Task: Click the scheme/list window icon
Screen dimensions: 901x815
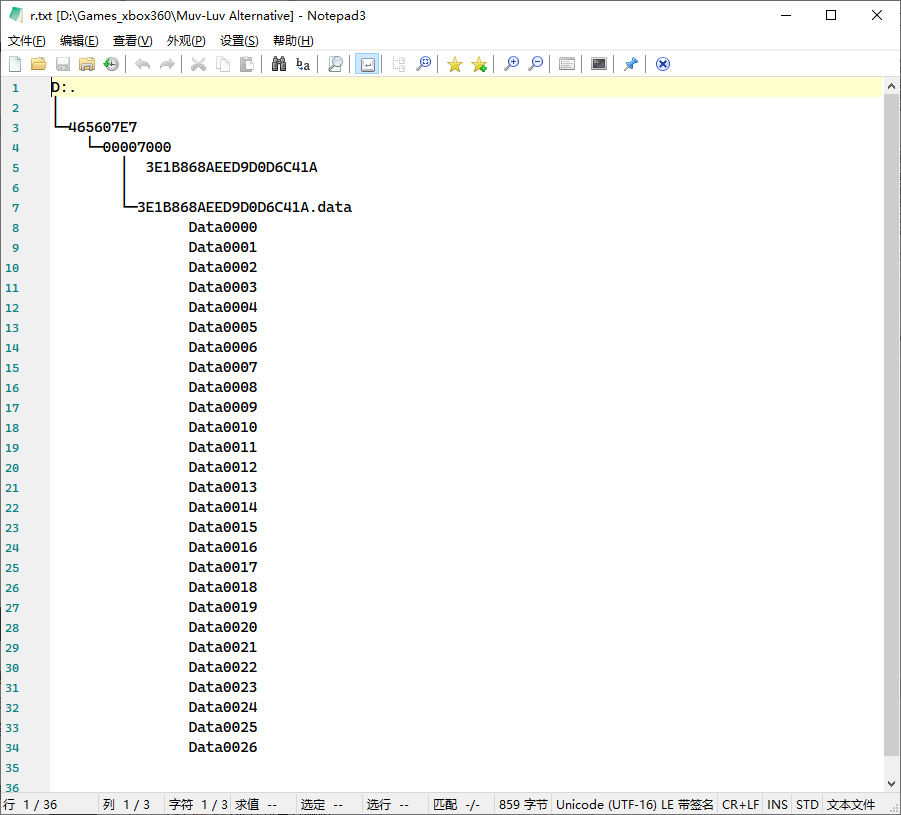Action: (x=567, y=64)
